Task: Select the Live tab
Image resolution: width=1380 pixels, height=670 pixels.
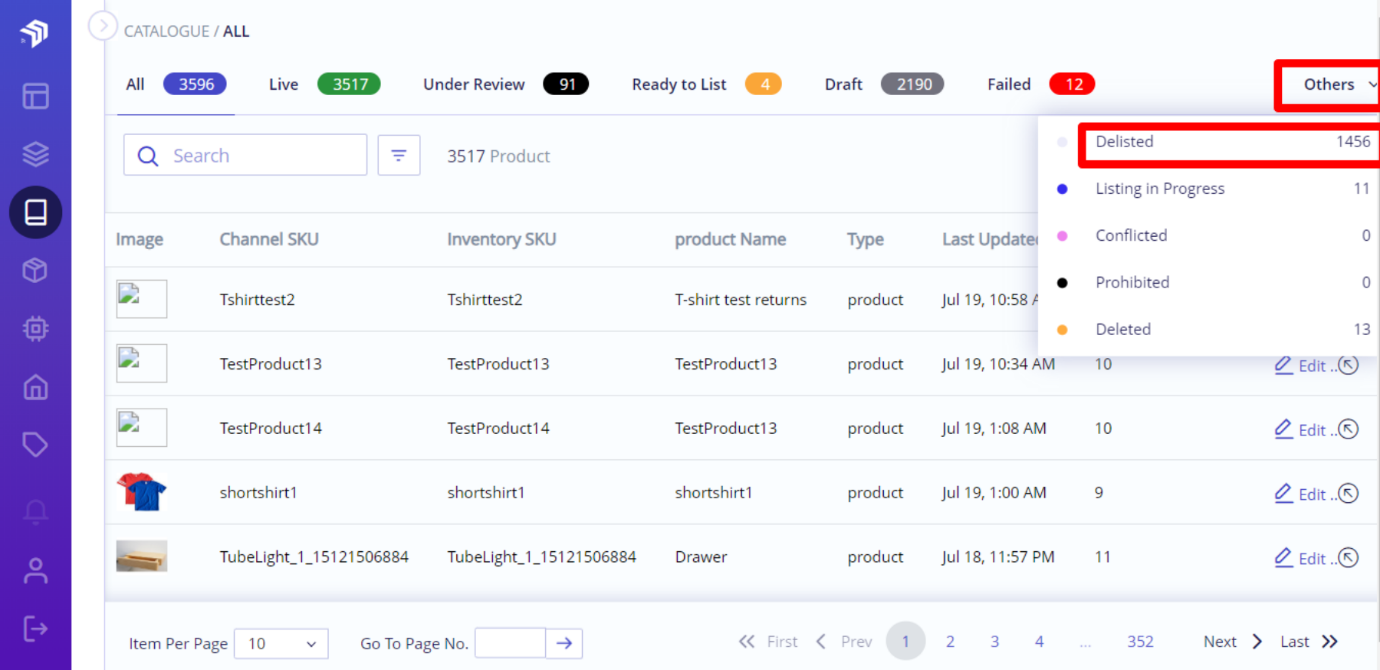Action: coord(325,84)
